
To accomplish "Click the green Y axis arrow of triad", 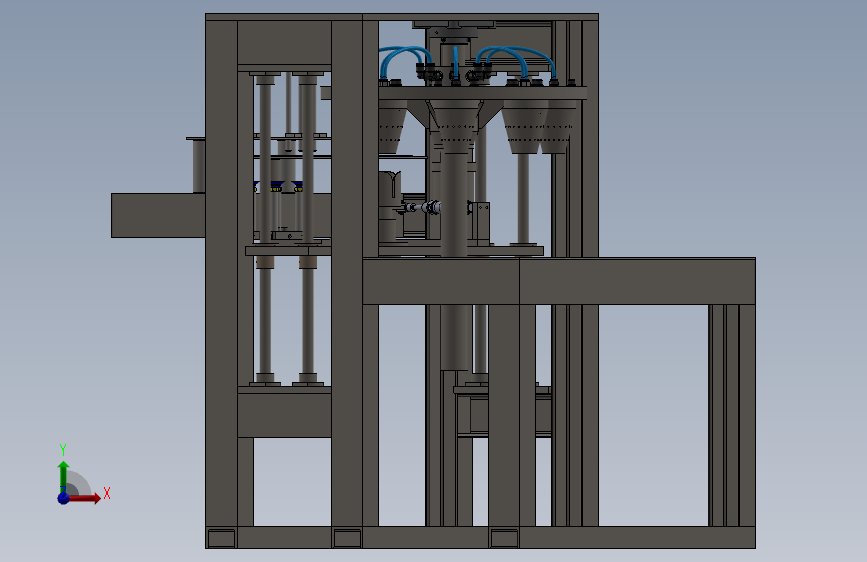I will point(63,477).
